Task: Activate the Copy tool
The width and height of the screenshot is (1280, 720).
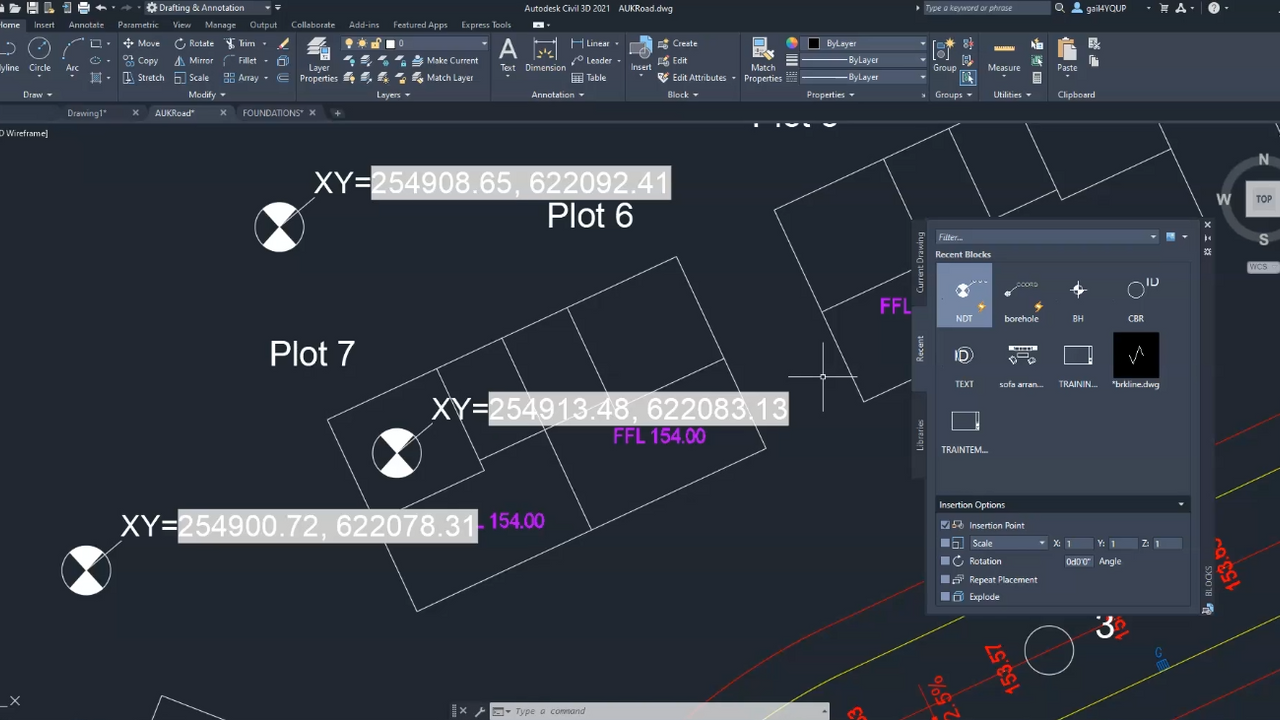Action: (x=140, y=60)
